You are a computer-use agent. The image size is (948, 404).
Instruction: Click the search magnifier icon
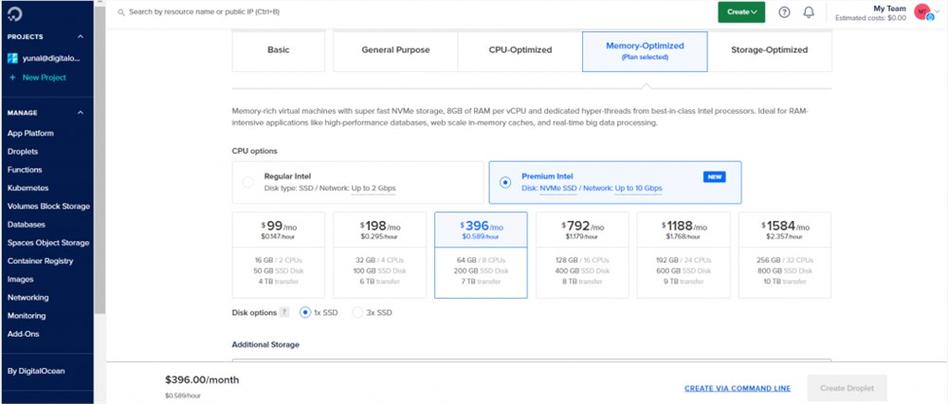(x=121, y=12)
